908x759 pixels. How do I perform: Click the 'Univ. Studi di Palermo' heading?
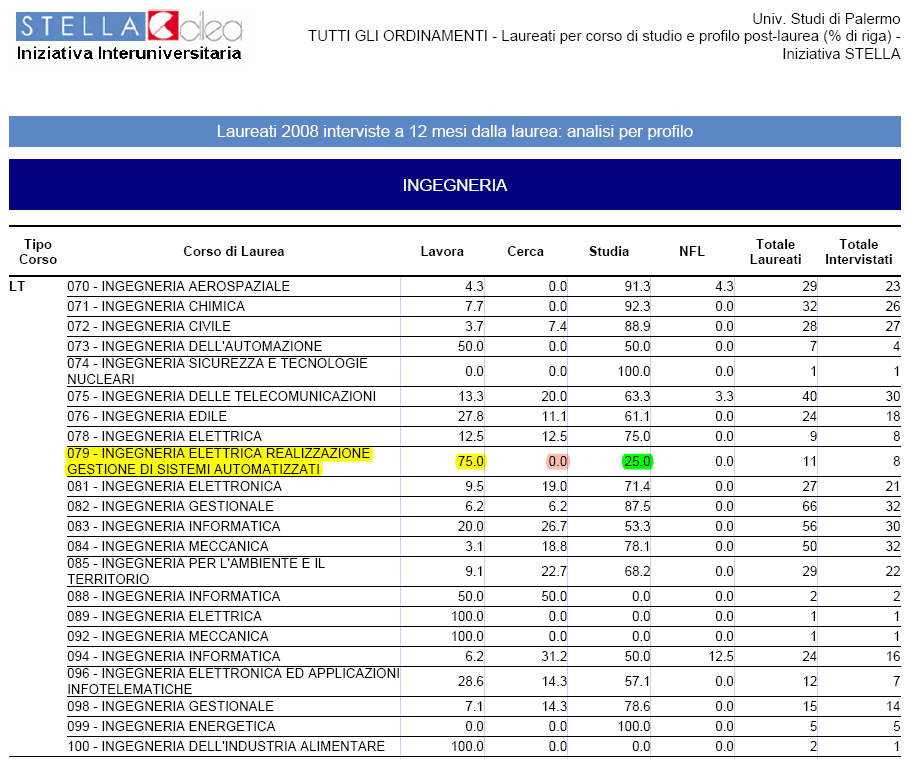coord(826,19)
